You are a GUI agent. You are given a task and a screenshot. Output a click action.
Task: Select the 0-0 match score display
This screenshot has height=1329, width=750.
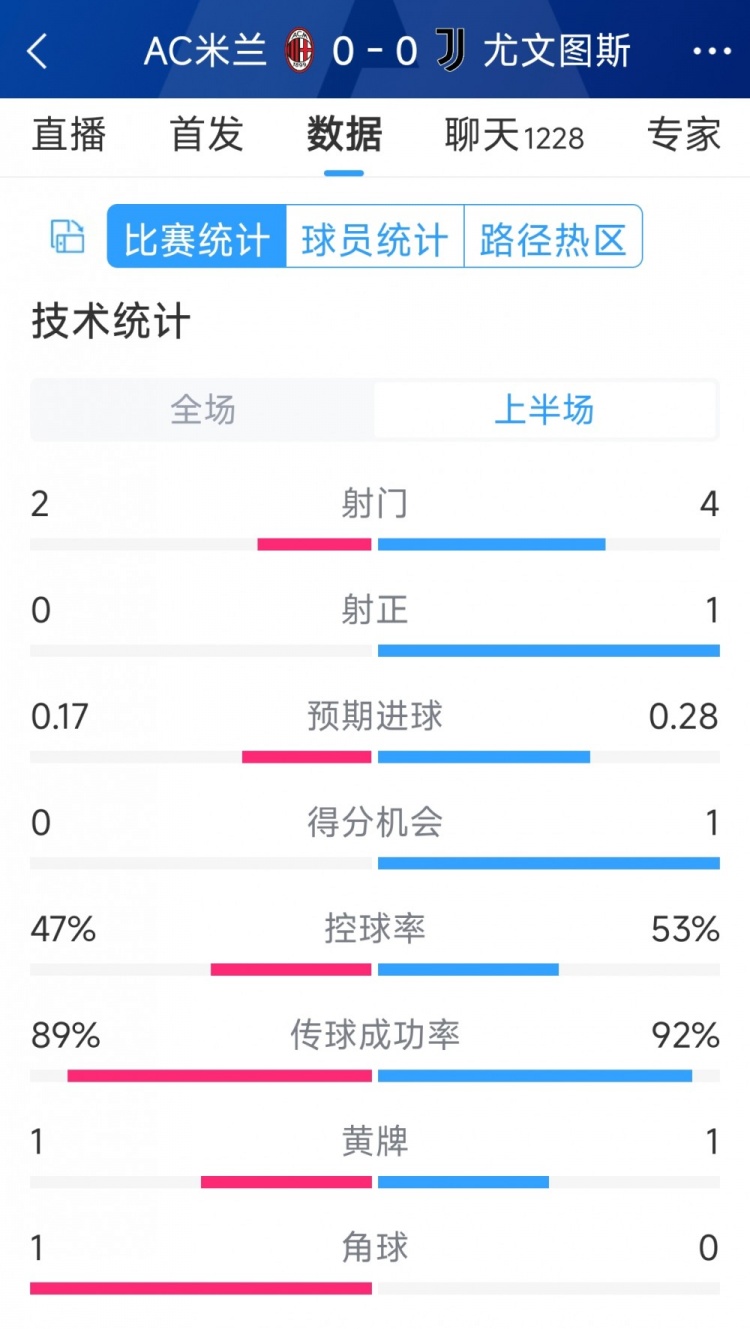point(373,52)
